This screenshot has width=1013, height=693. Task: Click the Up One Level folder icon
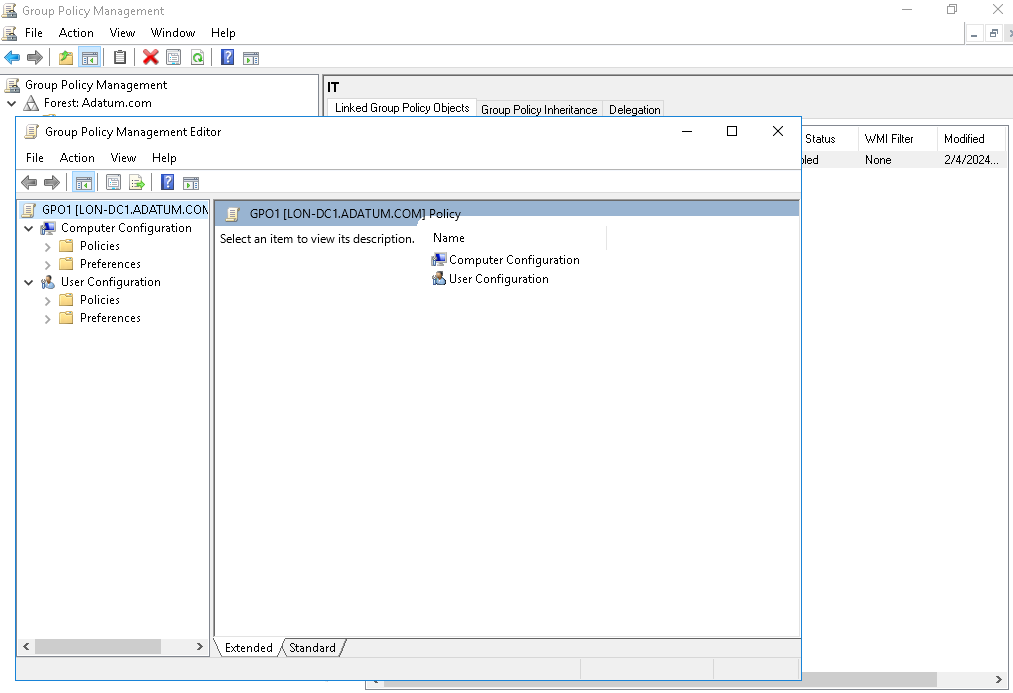66,57
